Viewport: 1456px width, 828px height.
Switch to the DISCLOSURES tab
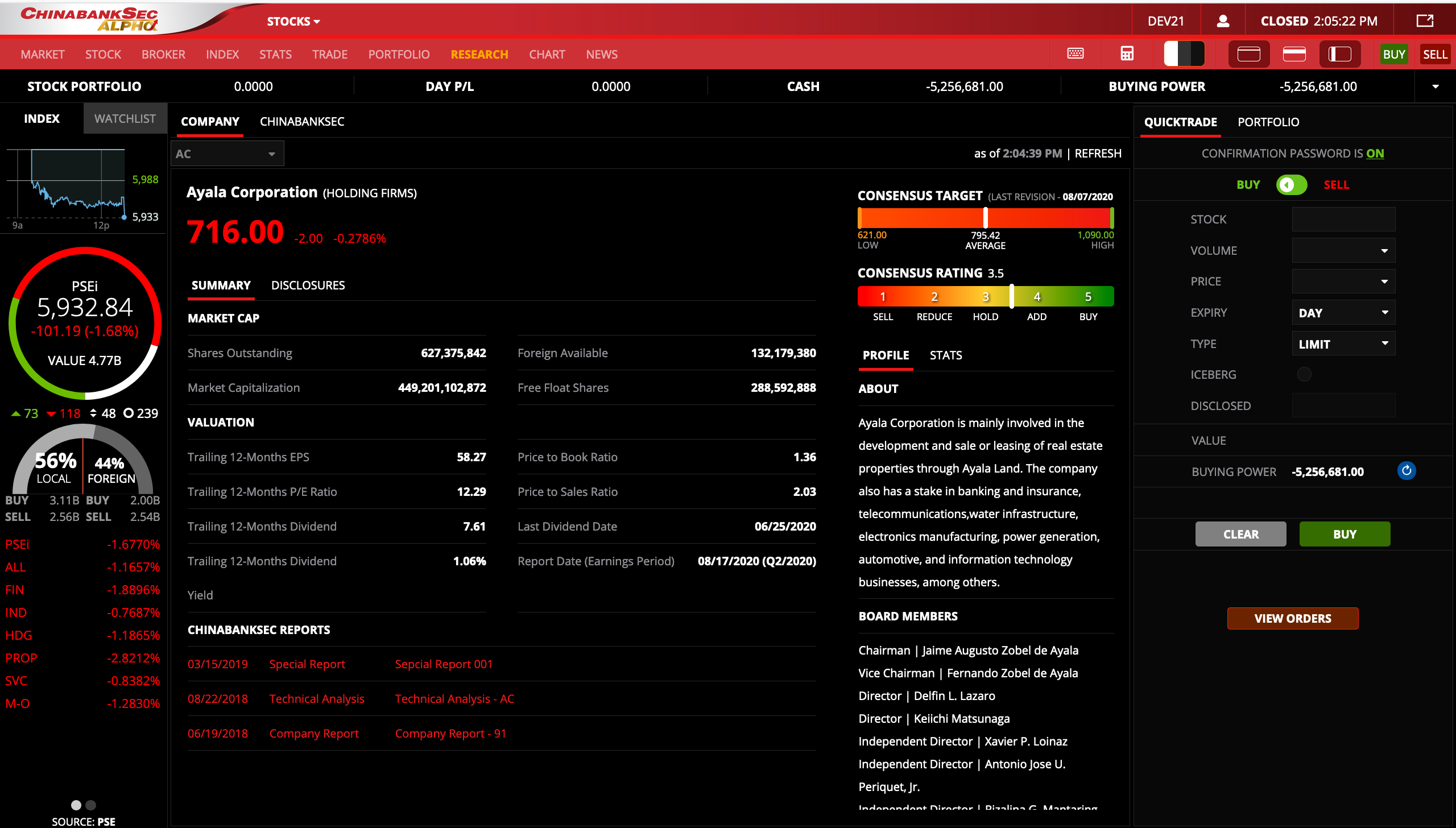click(308, 285)
